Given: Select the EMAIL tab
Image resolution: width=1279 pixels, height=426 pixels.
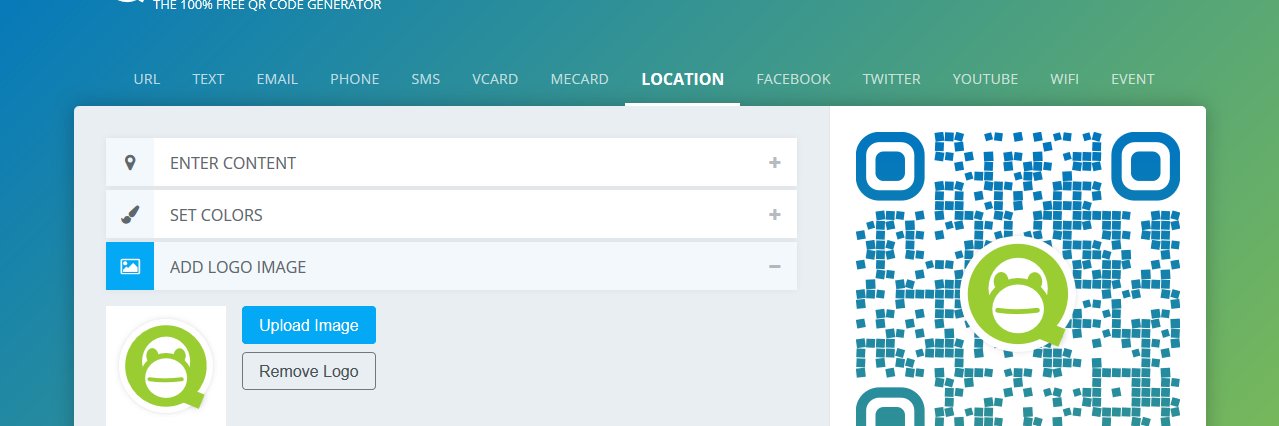Looking at the screenshot, I should tap(277, 79).
